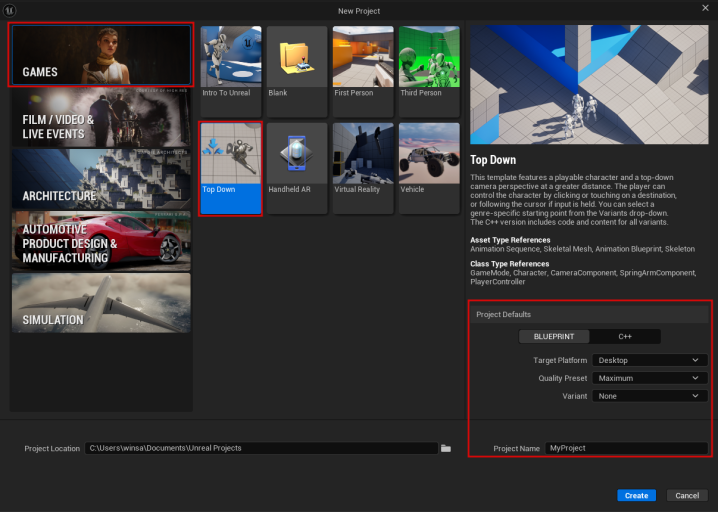Select the Games category
Image resolution: width=718 pixels, height=512 pixels.
101,55
